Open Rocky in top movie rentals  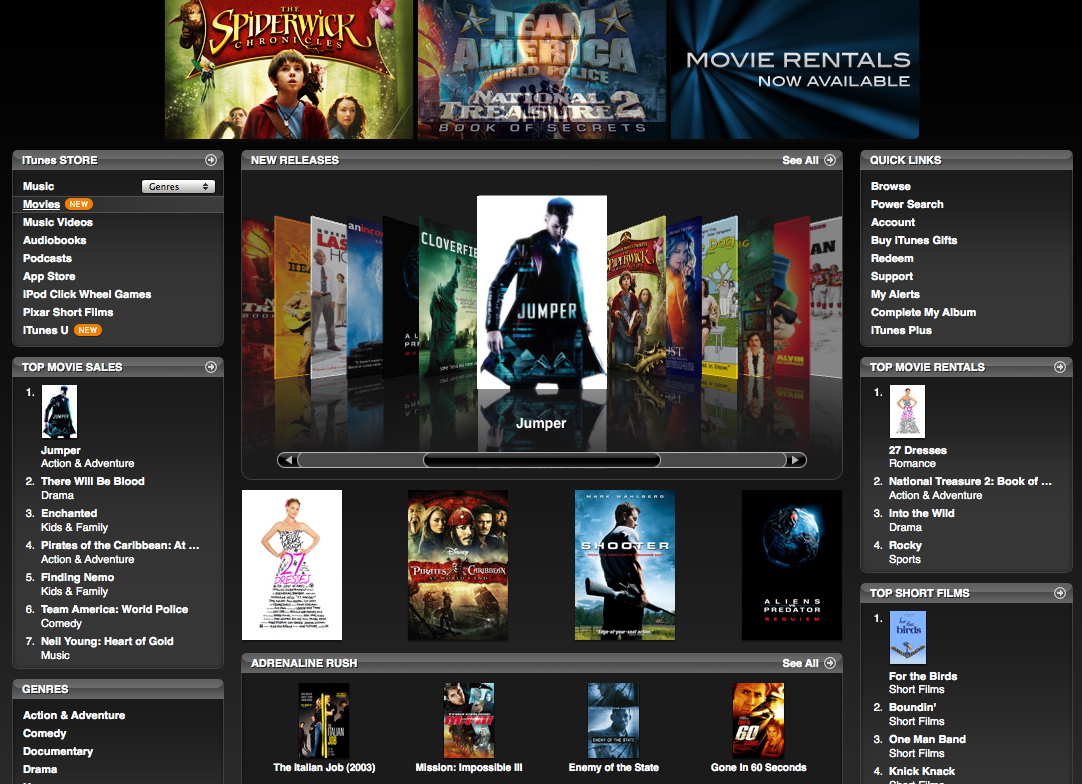click(905, 545)
